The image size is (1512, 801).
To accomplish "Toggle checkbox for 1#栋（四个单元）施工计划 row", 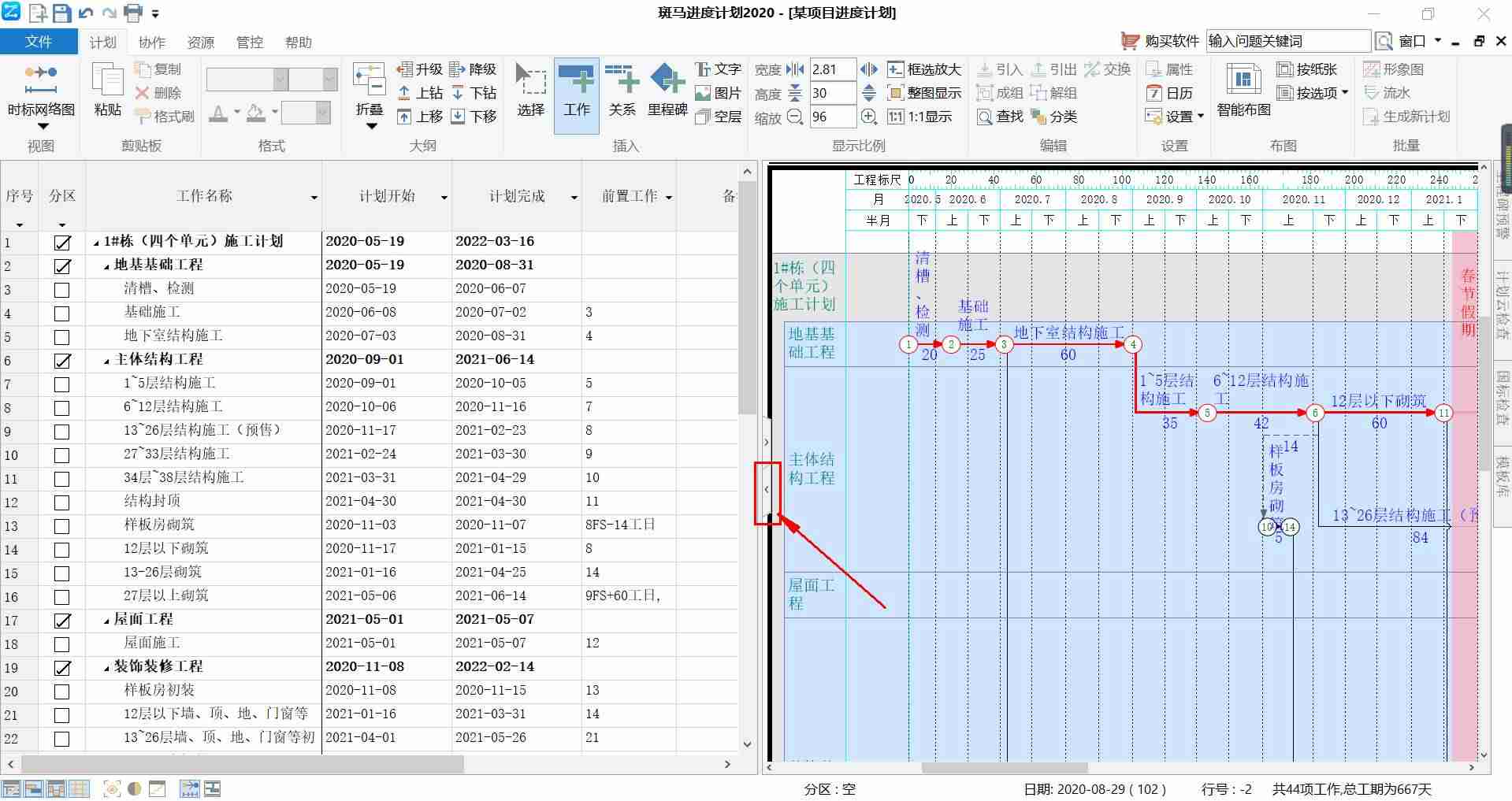I will pyautogui.click(x=61, y=243).
